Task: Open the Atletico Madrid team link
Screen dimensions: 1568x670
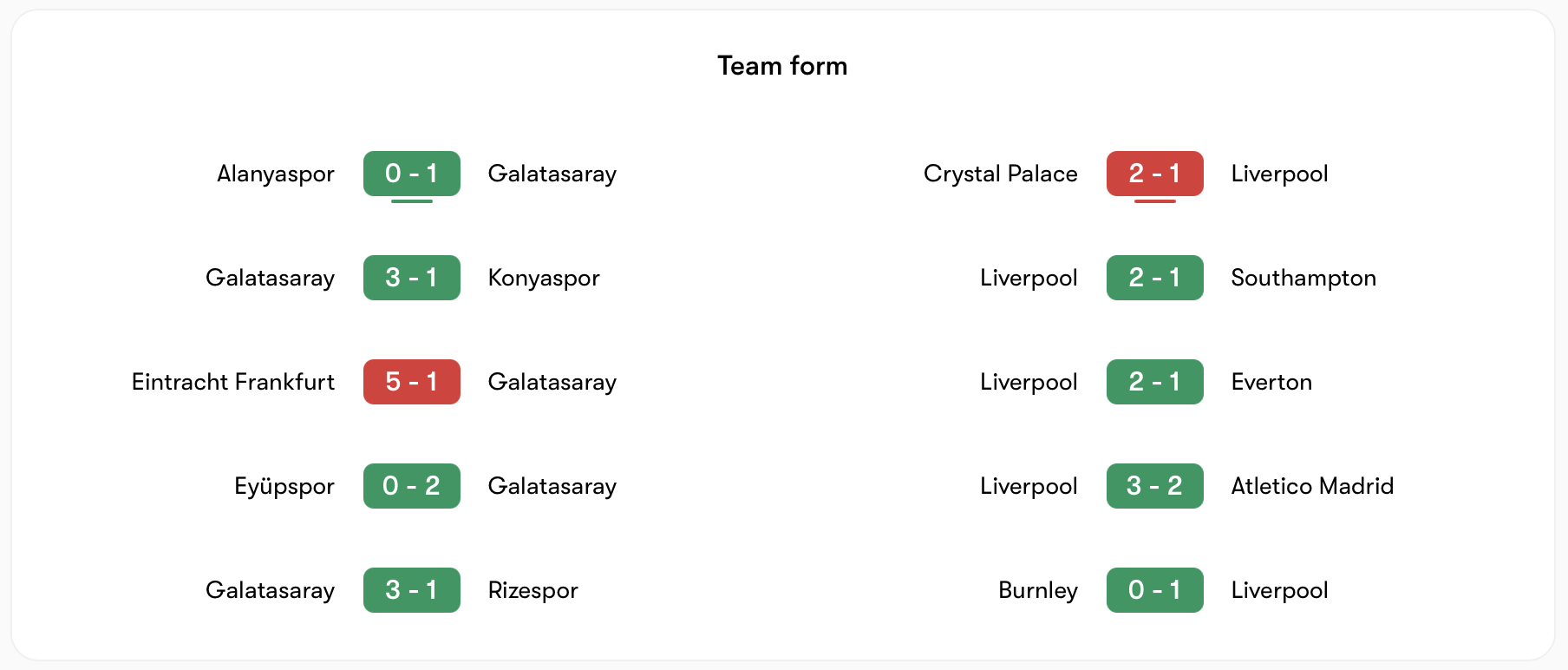Action: (x=1312, y=486)
